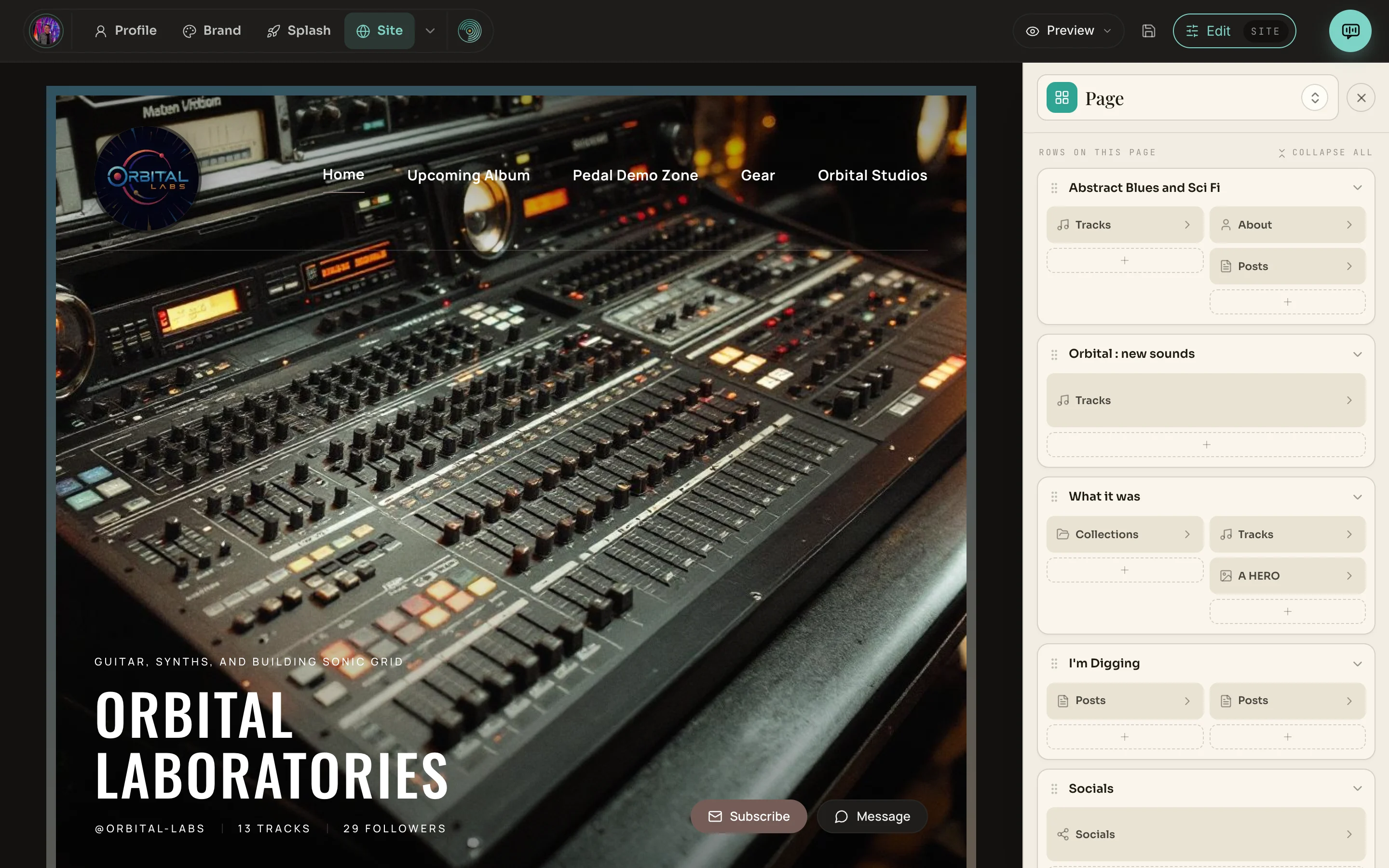This screenshot has width=1389, height=868.
Task: Click Collapse All rows
Action: [x=1325, y=153]
